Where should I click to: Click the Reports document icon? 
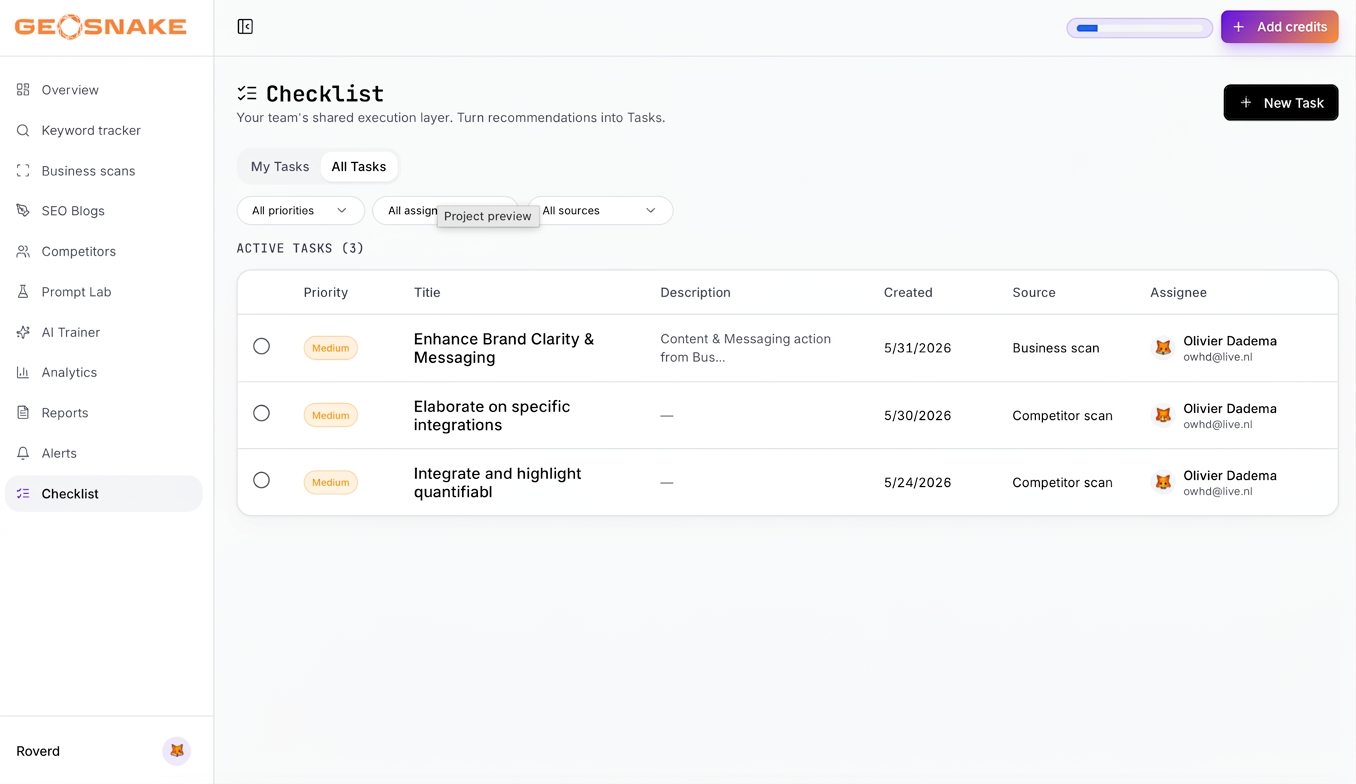point(23,413)
